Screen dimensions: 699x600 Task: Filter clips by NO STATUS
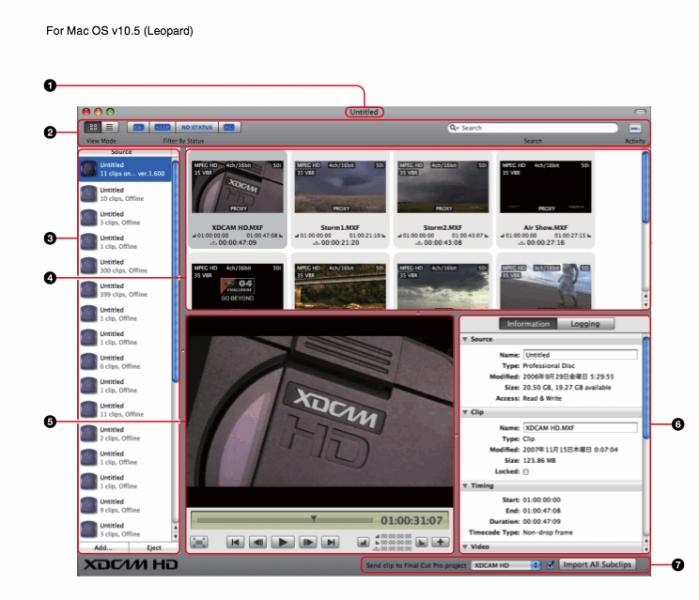[x=197, y=127]
